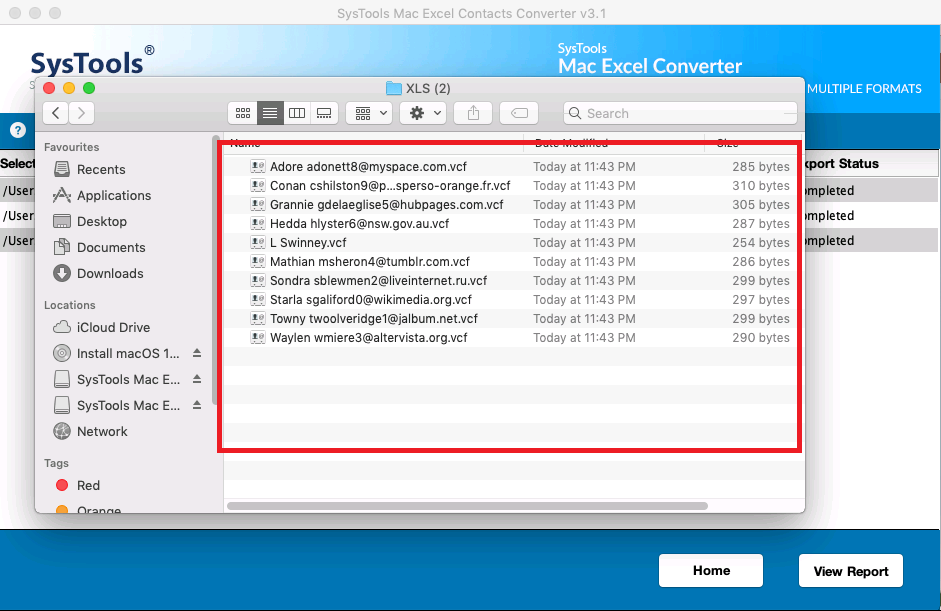Click the vCard icon of Adore file

point(257,166)
